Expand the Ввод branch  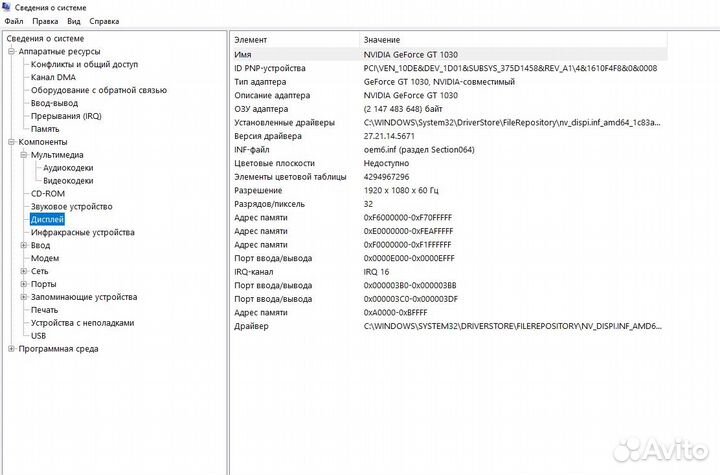coord(23,245)
